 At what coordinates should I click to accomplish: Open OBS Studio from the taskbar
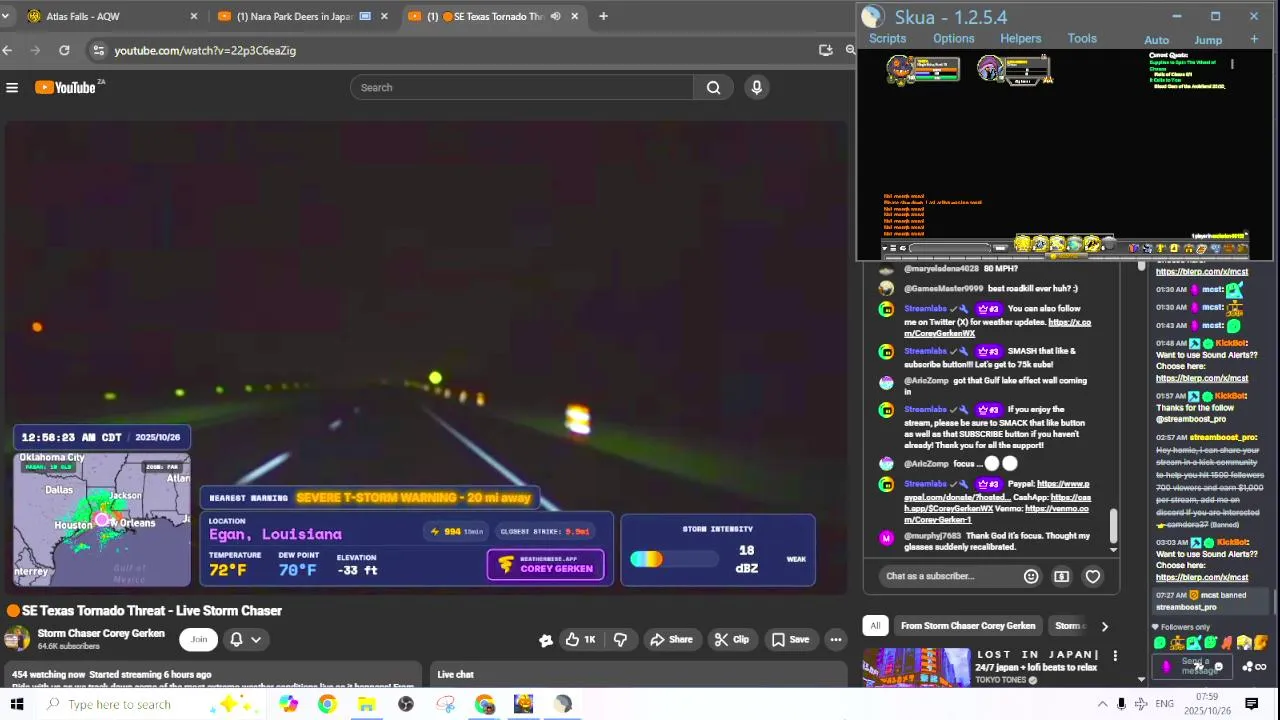405,704
